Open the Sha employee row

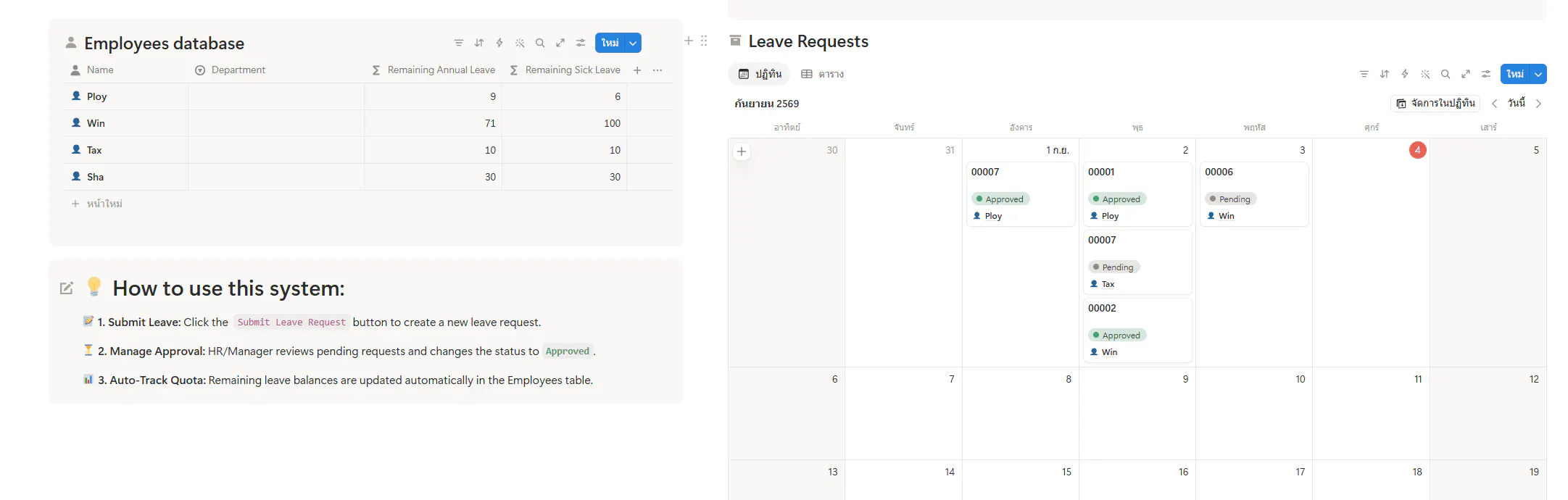click(x=95, y=177)
